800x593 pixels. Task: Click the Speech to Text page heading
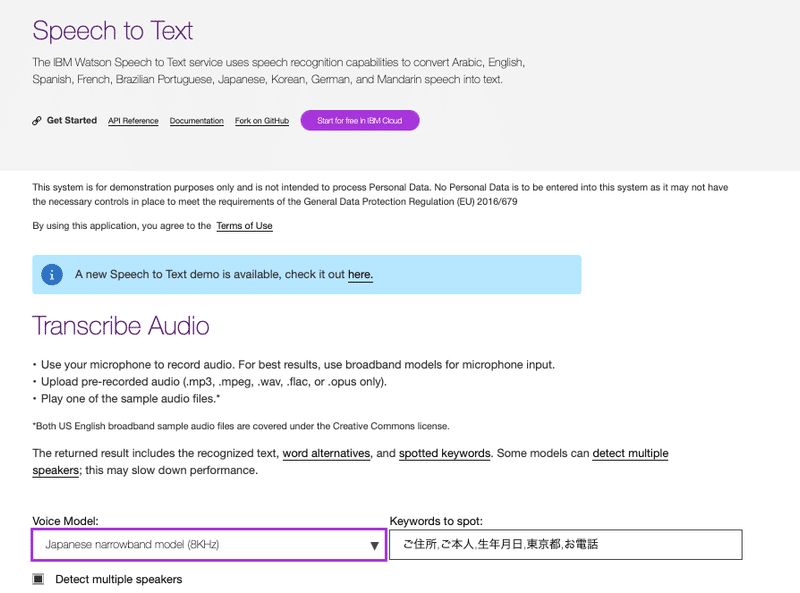coord(113,30)
